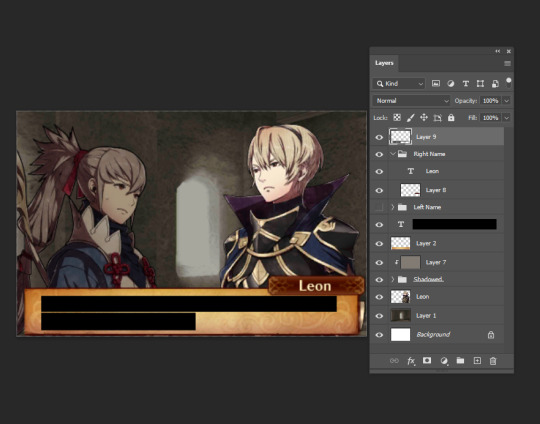Toggle visibility of Layer 1

tap(379, 316)
